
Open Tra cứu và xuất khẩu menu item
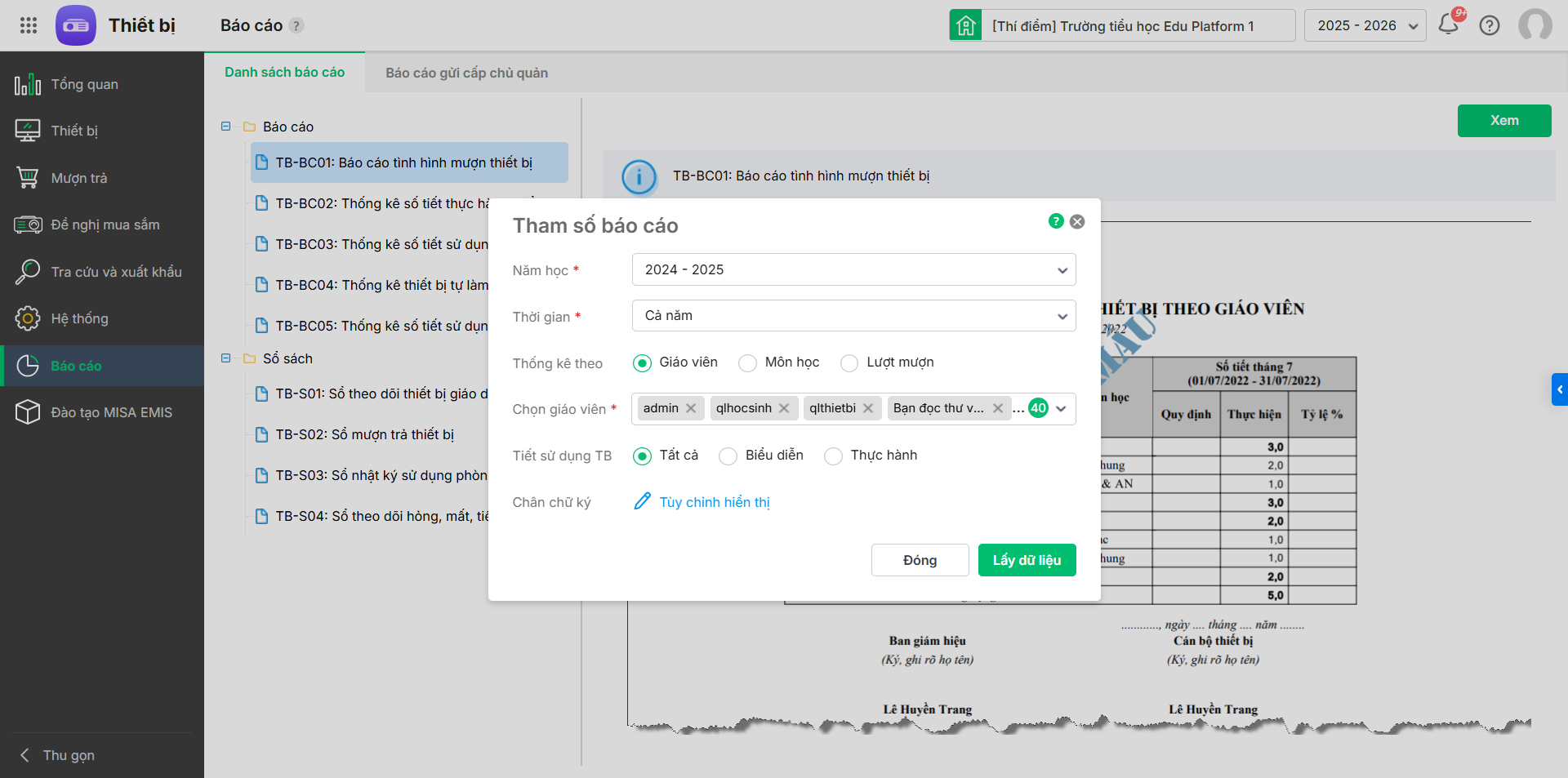(x=102, y=272)
